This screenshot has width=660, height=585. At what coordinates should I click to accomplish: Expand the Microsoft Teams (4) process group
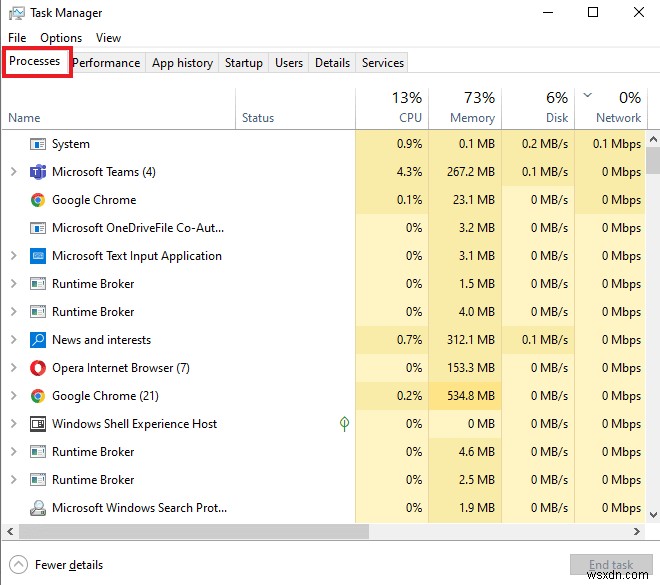tap(13, 172)
